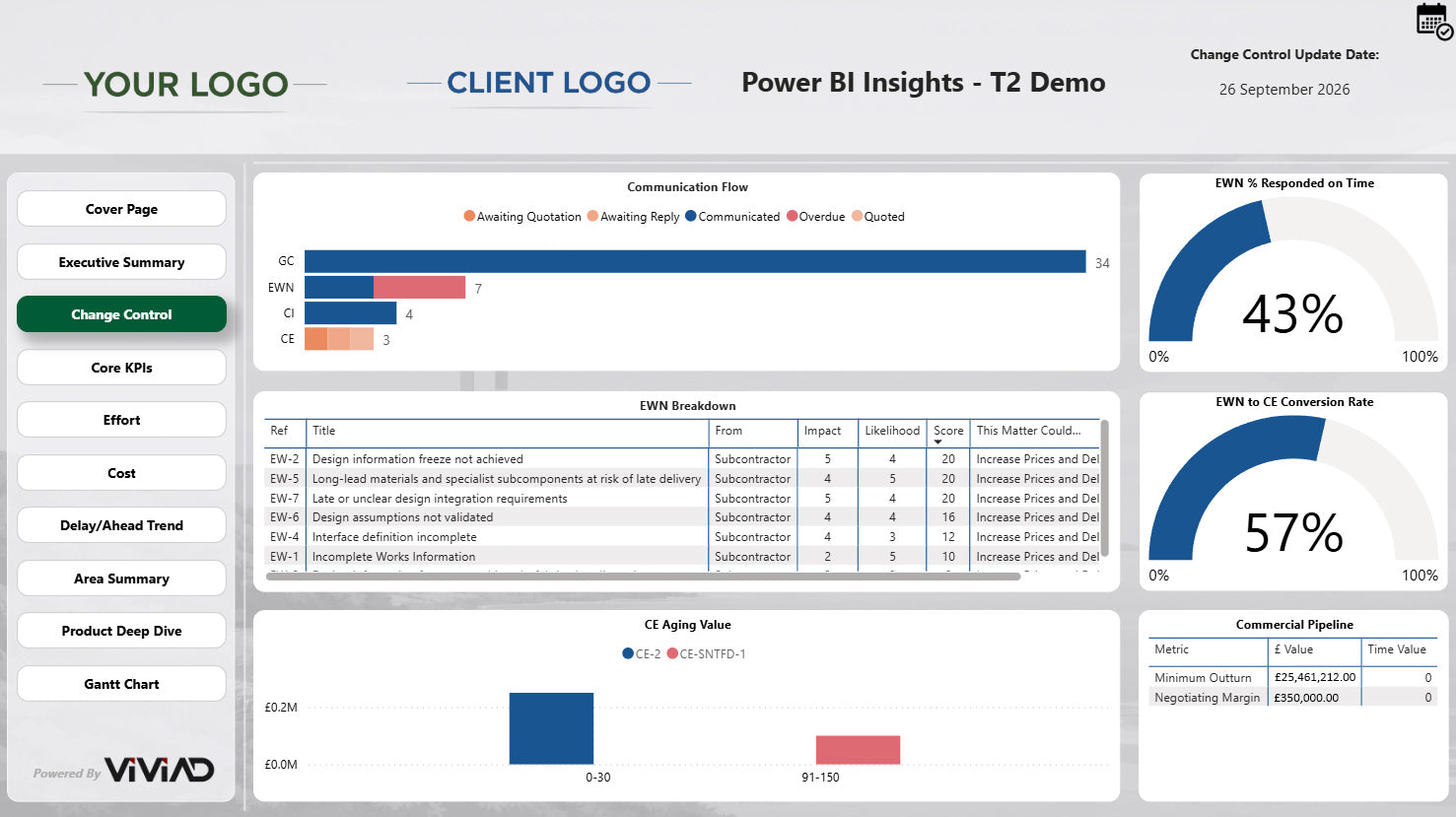This screenshot has width=1456, height=817.
Task: Sort the EWN table by Impact header
Action: (x=822, y=431)
